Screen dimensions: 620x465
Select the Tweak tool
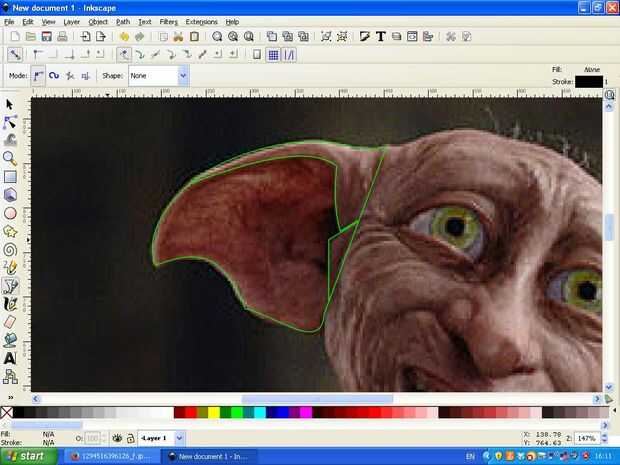point(9,140)
